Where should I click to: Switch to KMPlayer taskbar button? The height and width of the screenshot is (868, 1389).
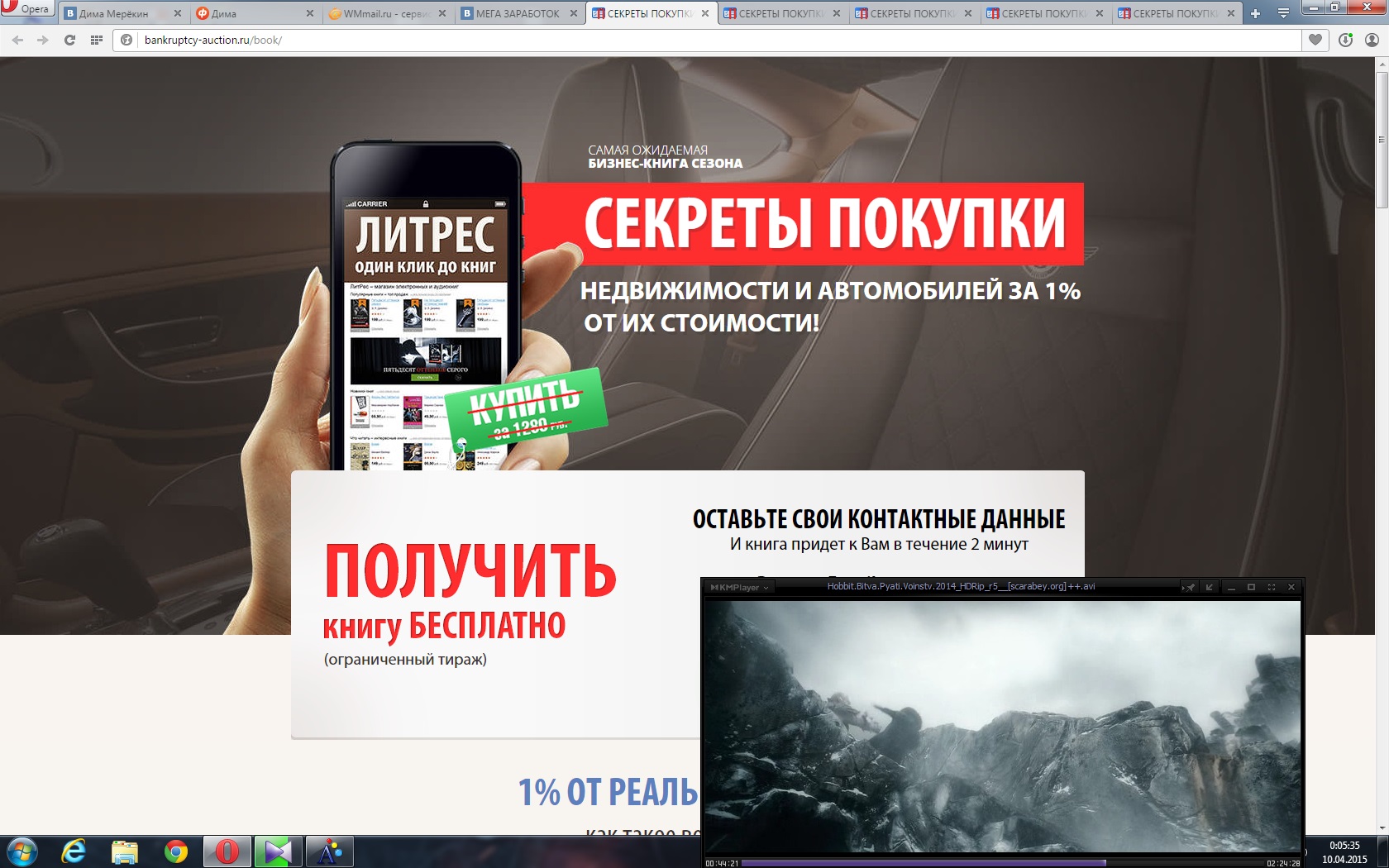278,851
